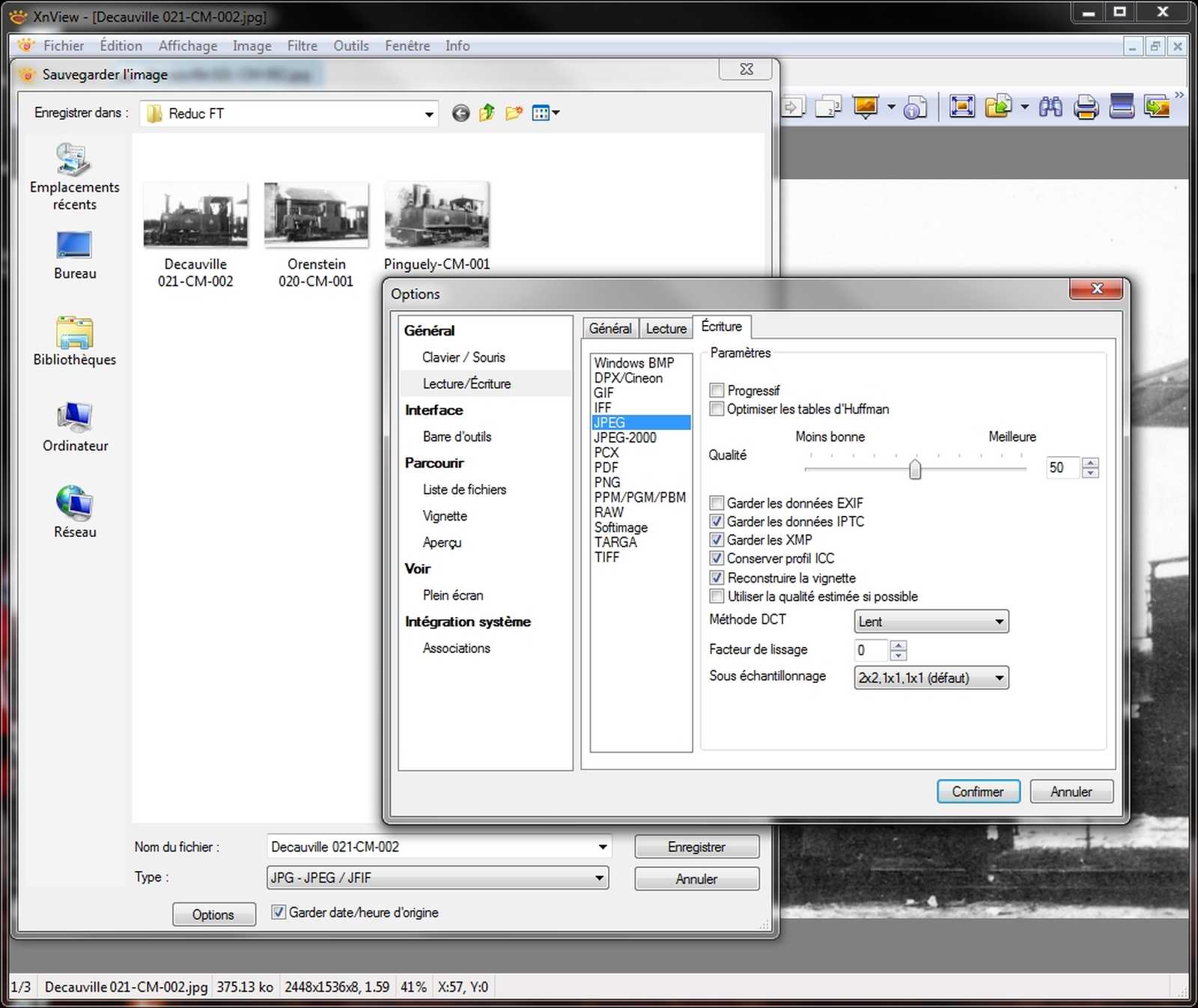This screenshot has height=1008, width=1198.
Task: Click Annuler in the Options dialog
Action: click(1071, 792)
